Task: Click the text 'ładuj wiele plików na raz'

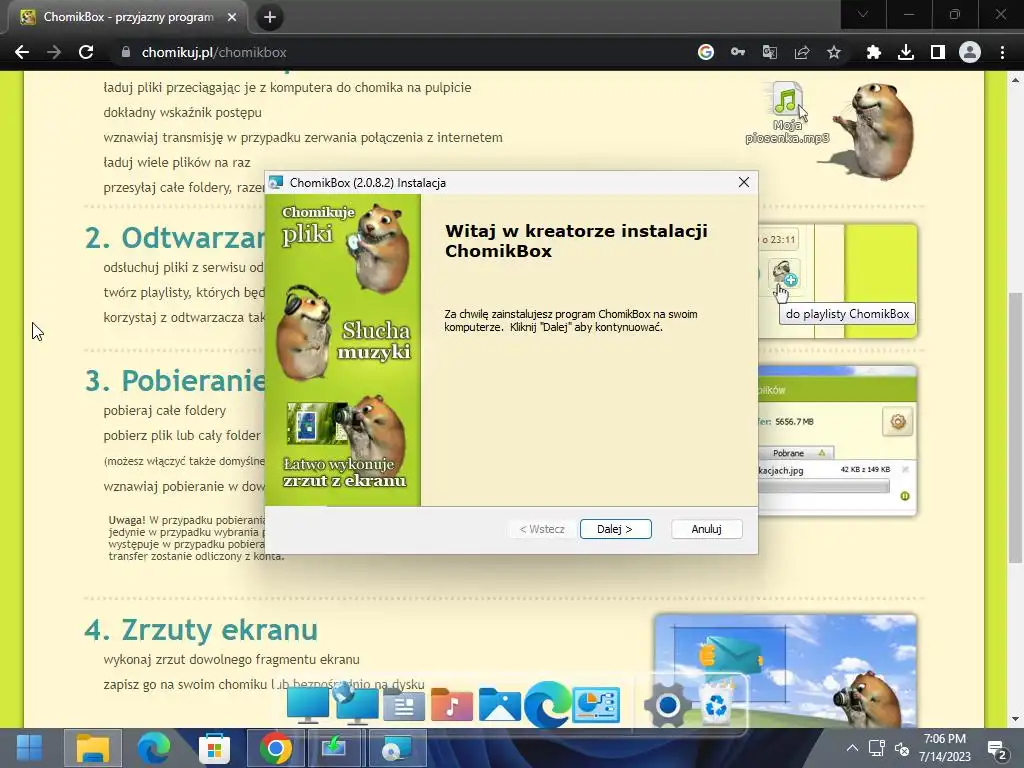Action: pos(177,162)
